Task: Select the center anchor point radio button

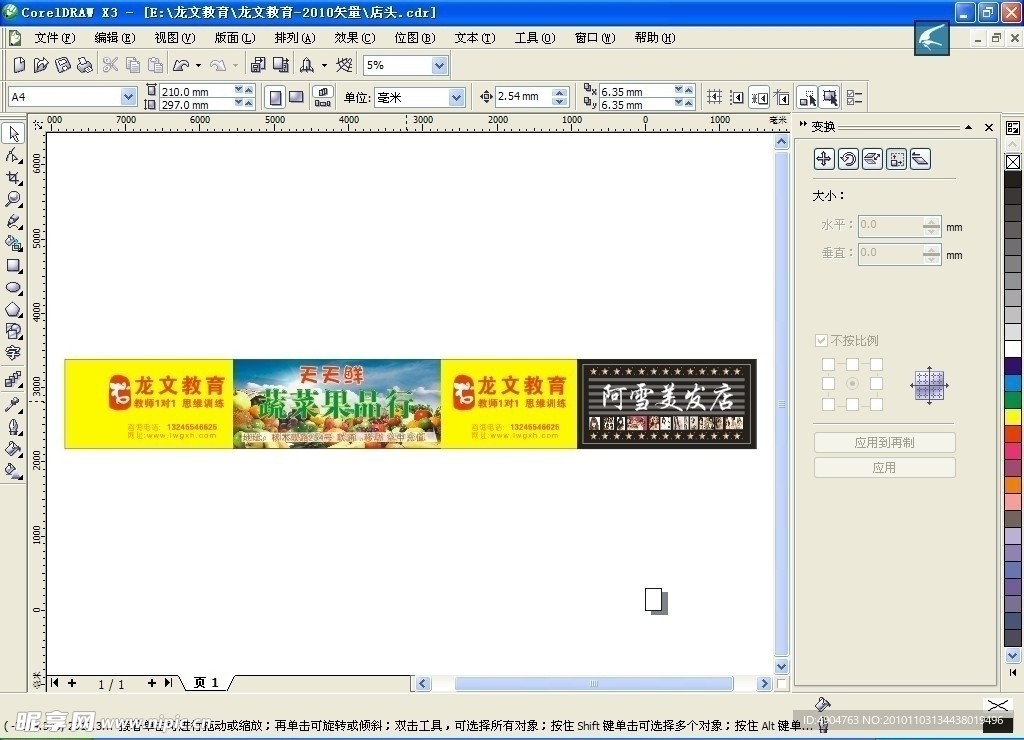Action: tap(852, 384)
